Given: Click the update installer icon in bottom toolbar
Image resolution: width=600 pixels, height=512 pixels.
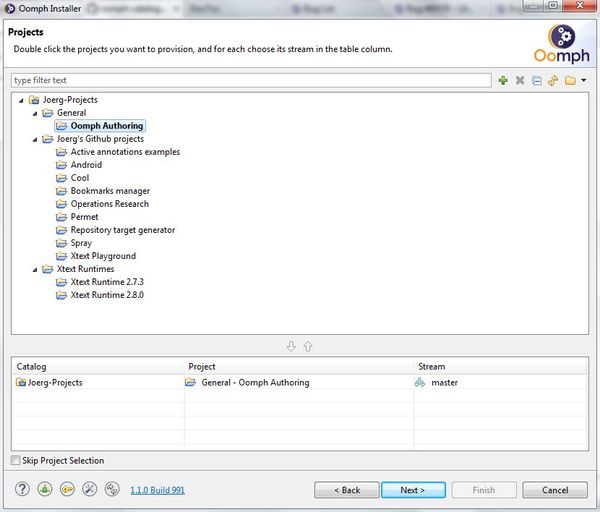Looking at the screenshot, I should (x=45, y=489).
